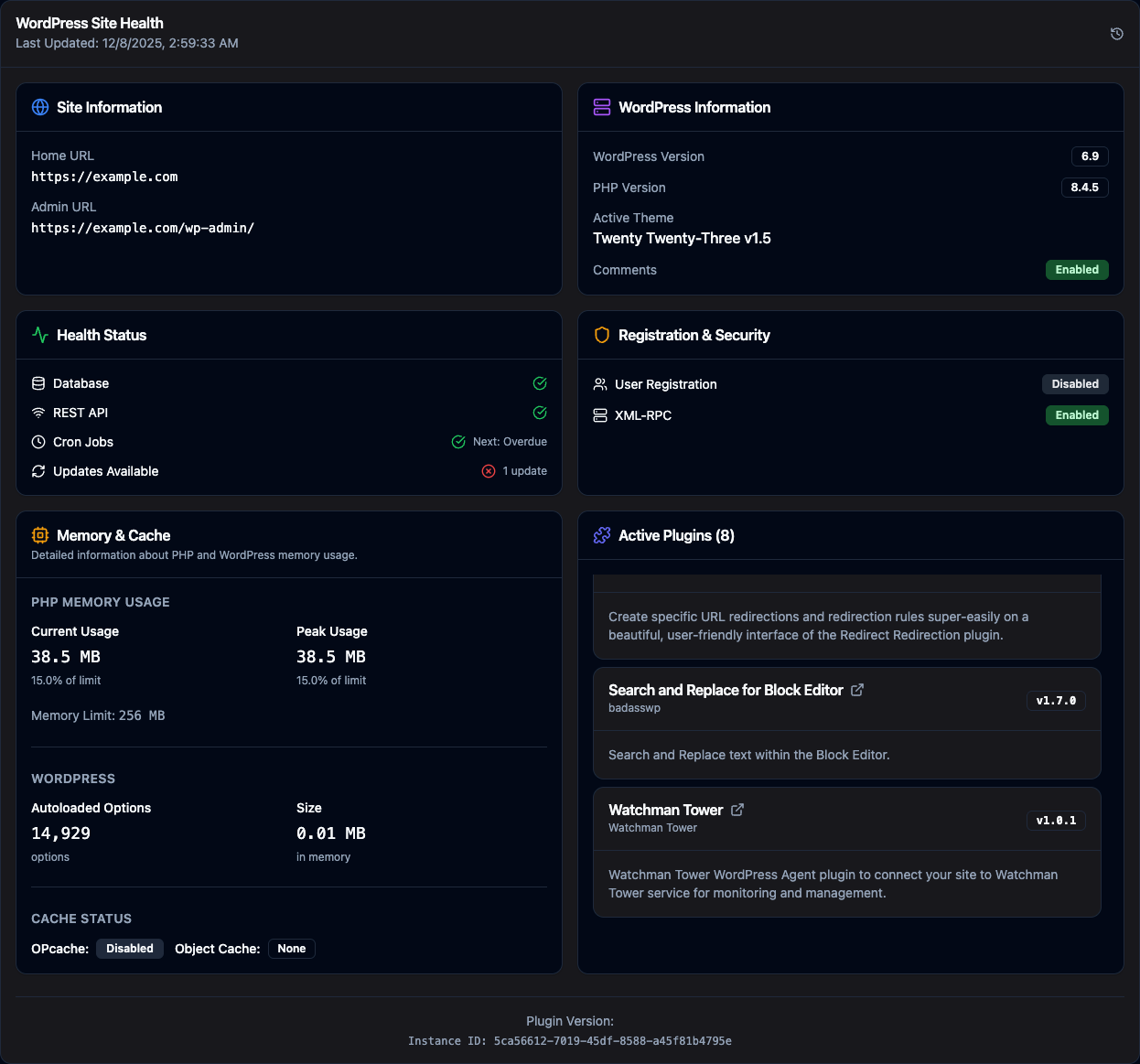Click the Wi-Fi icon beside REST API

point(38,413)
